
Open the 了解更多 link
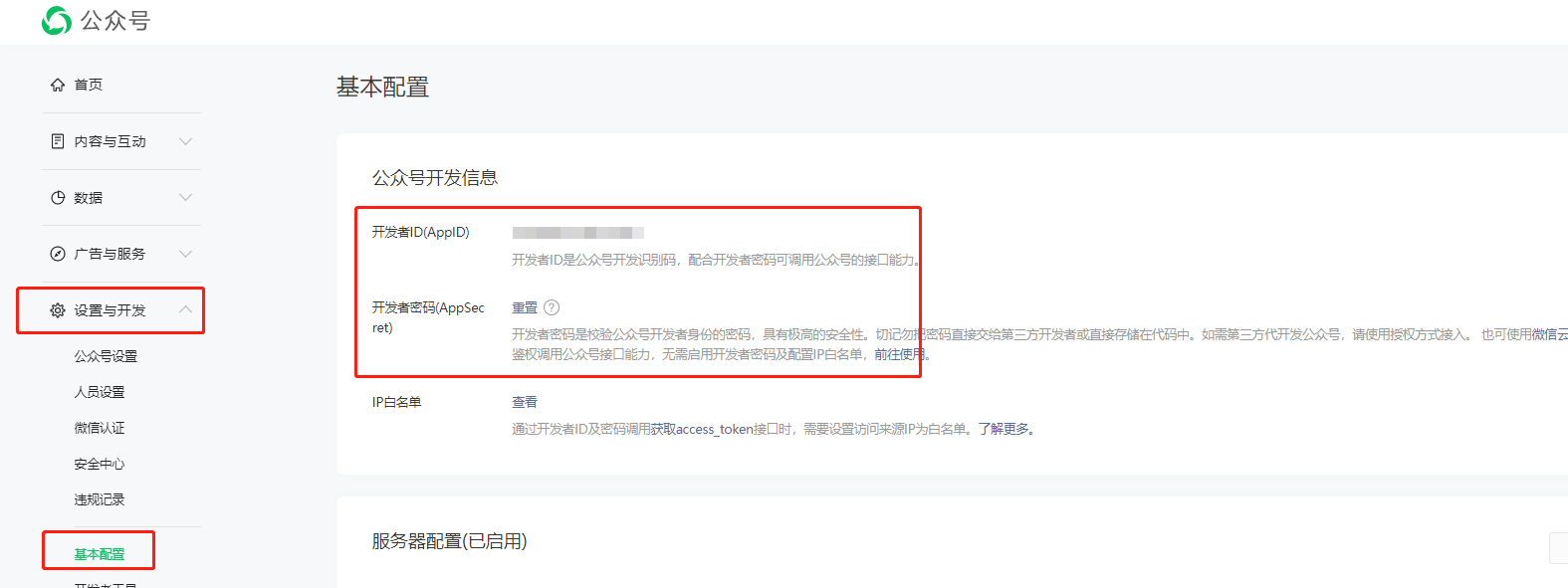click(x=1004, y=429)
